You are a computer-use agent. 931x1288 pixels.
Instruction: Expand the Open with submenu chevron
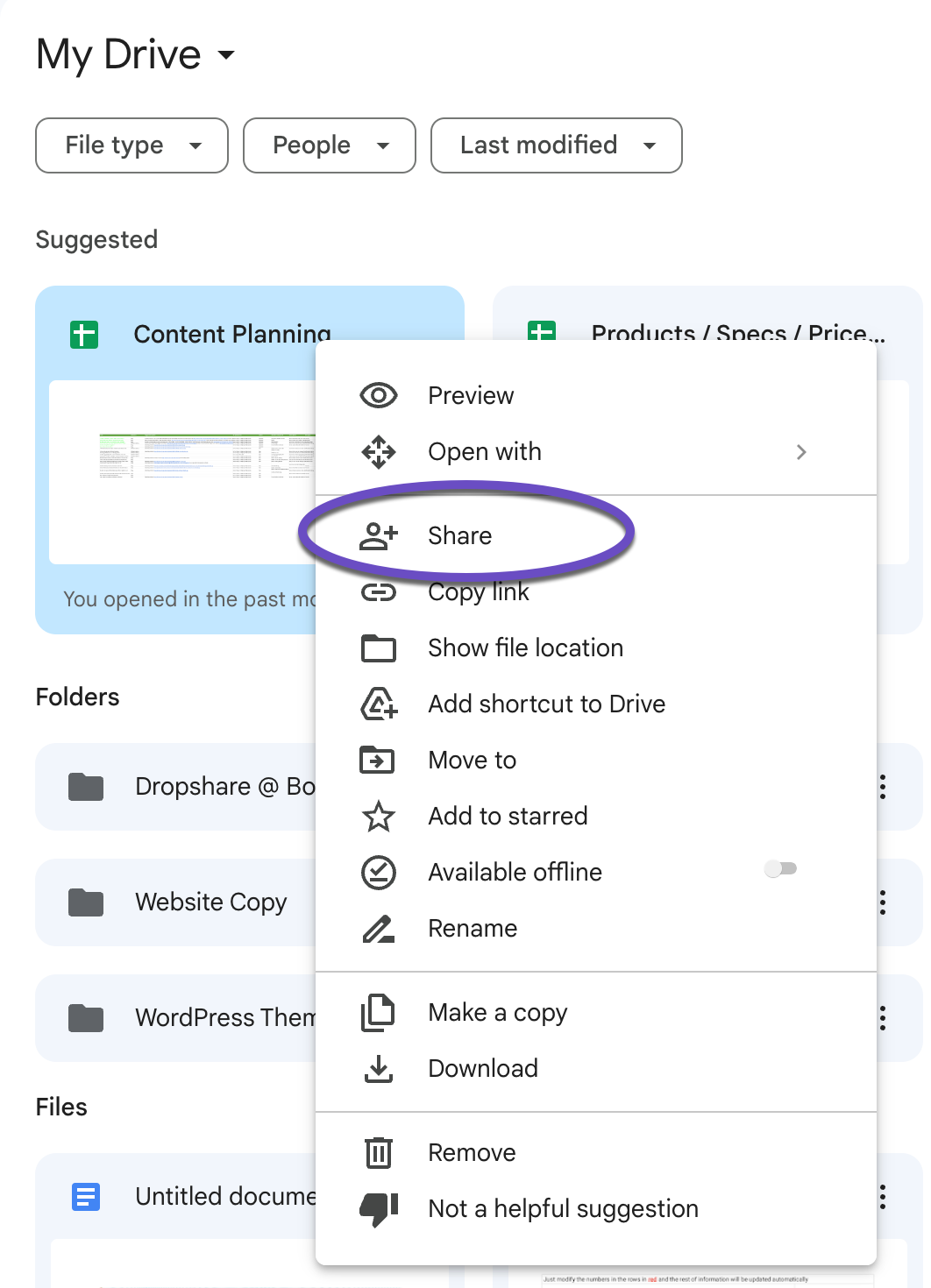coord(800,451)
